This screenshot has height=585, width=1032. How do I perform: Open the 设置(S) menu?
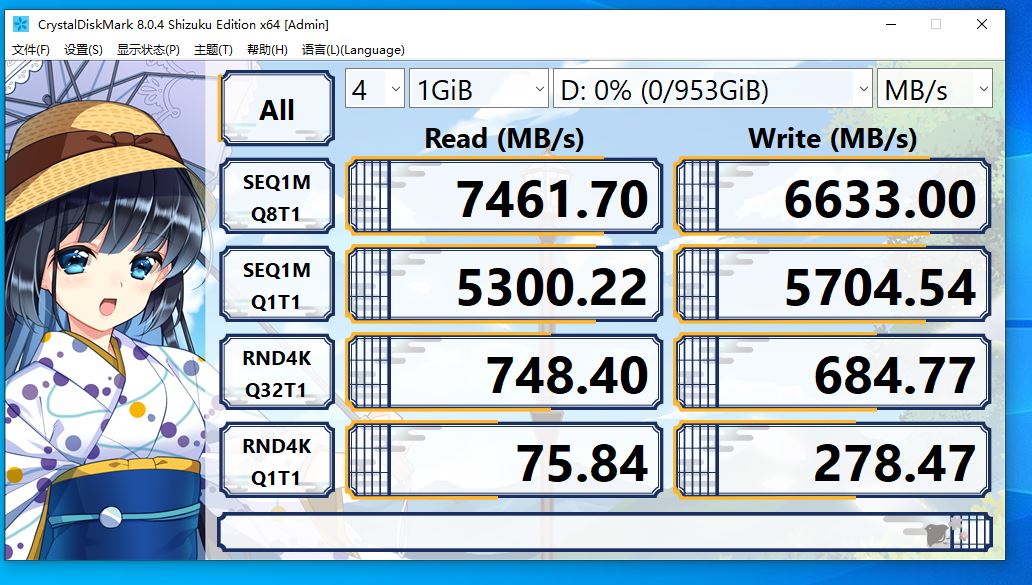[84, 49]
